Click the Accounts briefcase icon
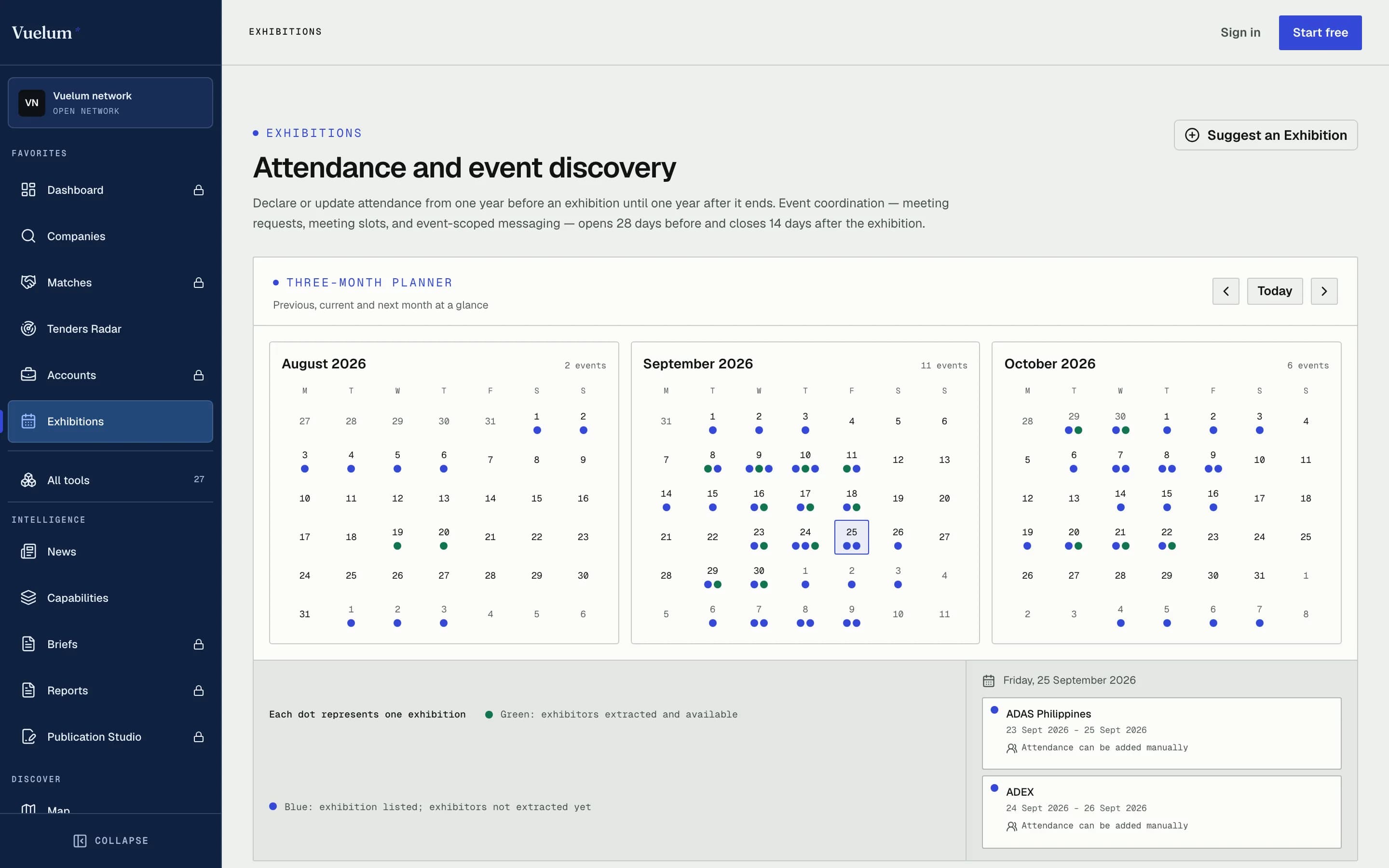Screen dimensions: 1389x868 (x=28, y=375)
